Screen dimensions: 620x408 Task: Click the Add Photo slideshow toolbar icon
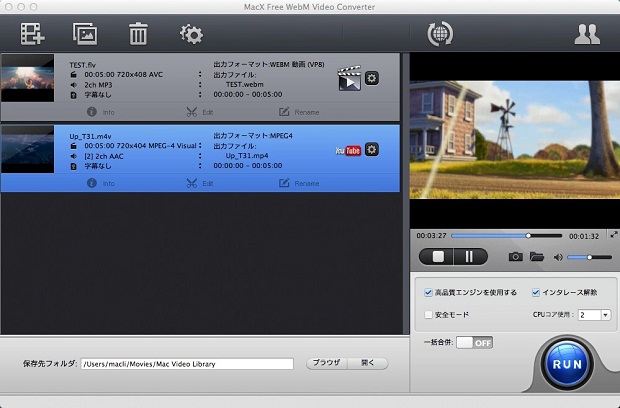[x=85, y=34]
